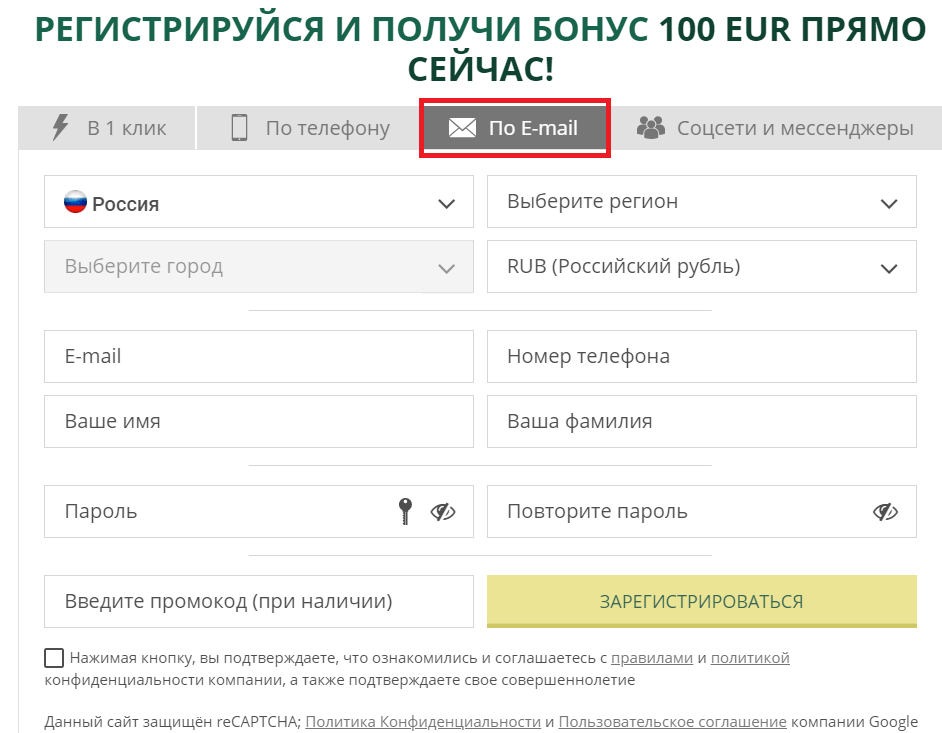Switch to the По телефону tab
The width and height of the screenshot is (942, 733).
[x=309, y=127]
